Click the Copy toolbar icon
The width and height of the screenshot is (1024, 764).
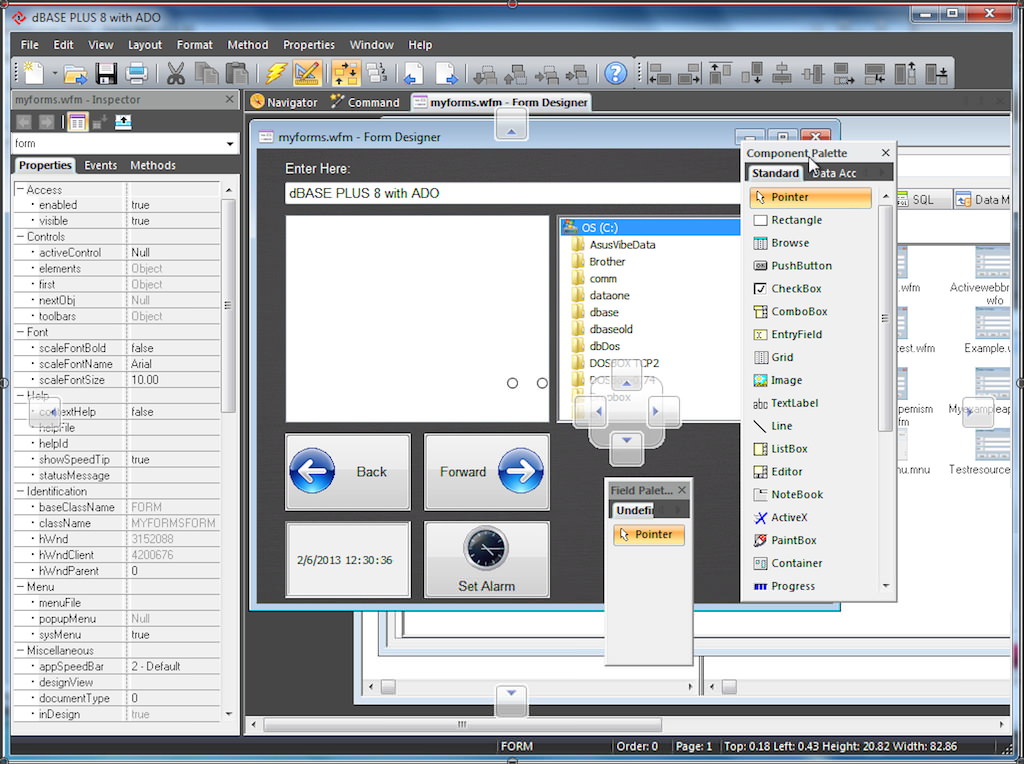pos(206,73)
